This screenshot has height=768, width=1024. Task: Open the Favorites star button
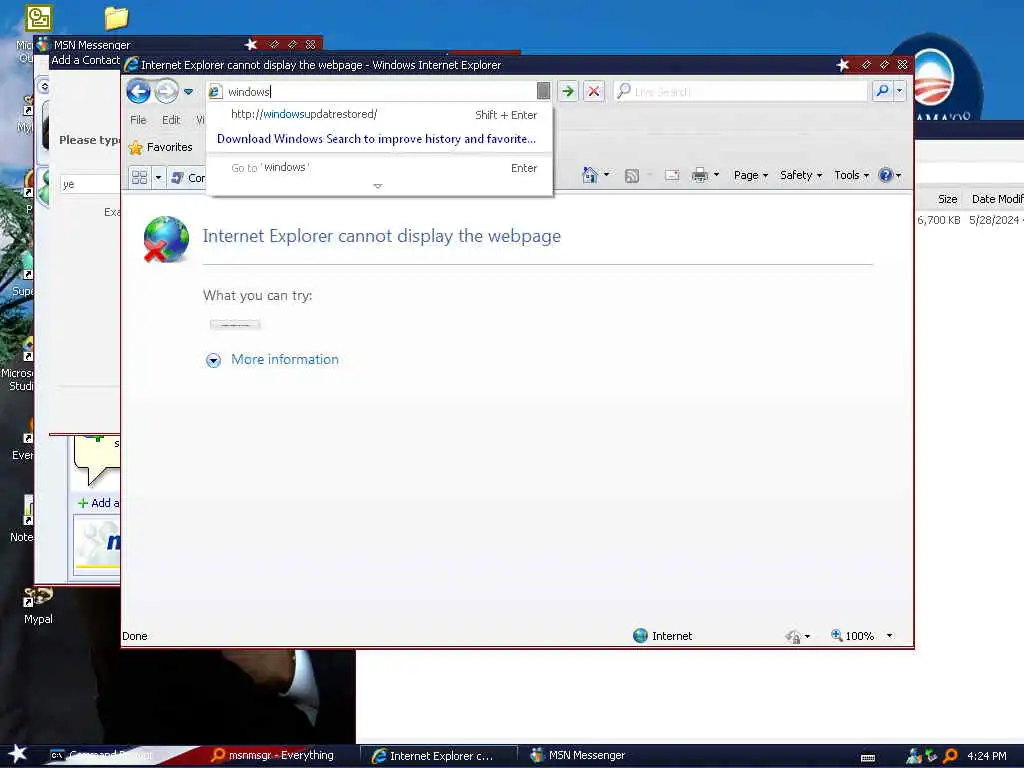[161, 148]
